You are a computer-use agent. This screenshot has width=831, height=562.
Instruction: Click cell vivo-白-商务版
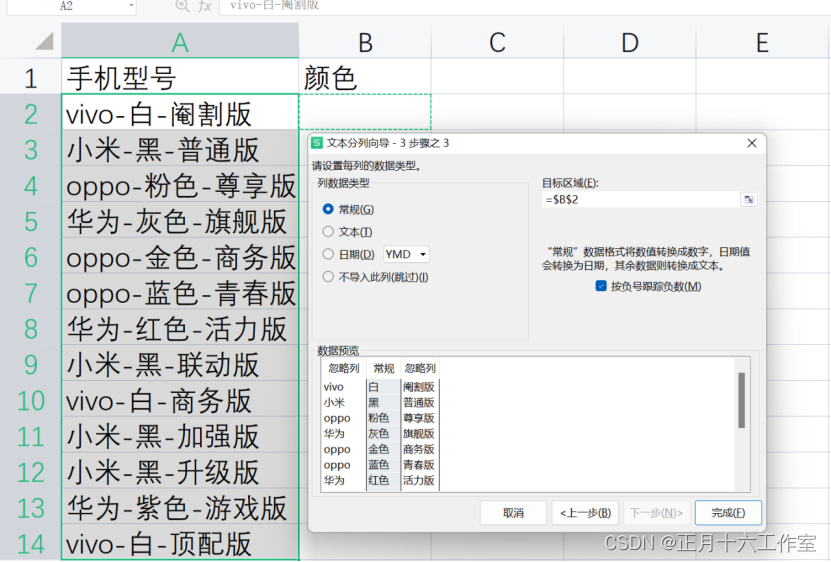180,400
